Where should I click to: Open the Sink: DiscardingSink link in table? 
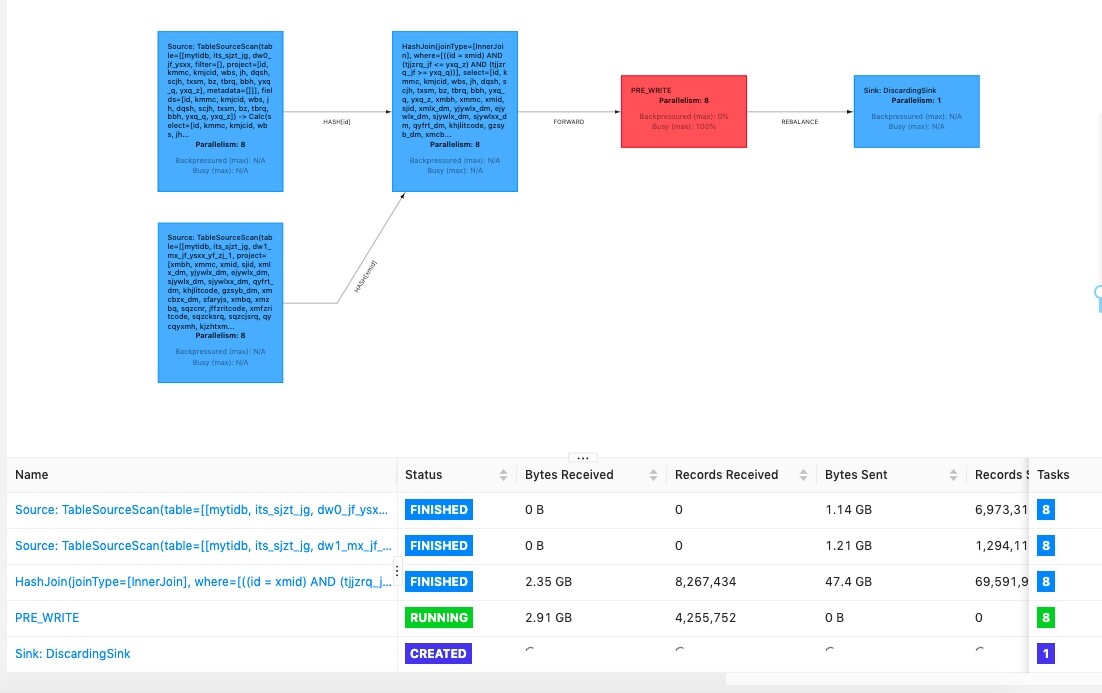[x=73, y=654]
